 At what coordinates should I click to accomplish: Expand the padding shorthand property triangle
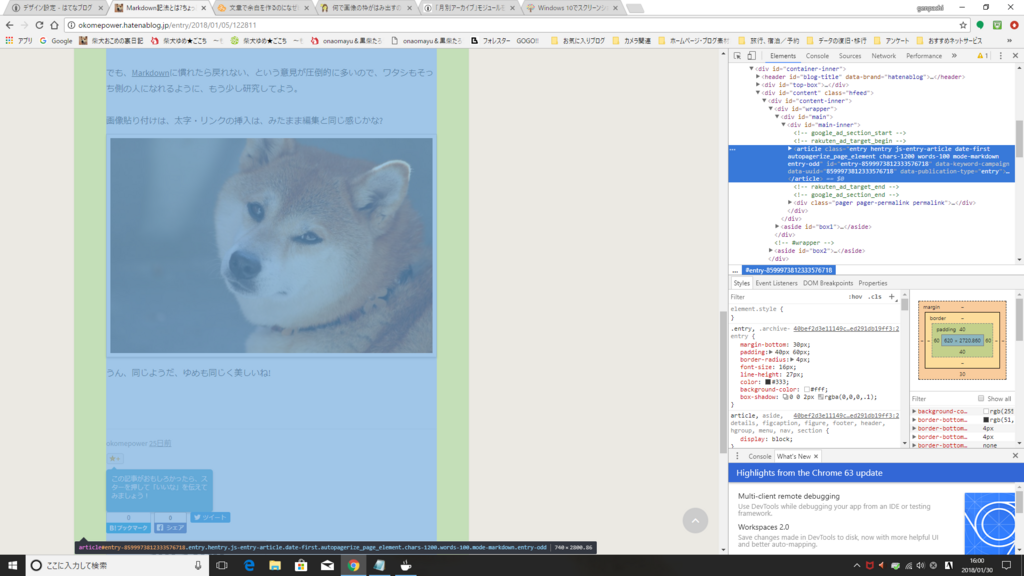point(771,352)
